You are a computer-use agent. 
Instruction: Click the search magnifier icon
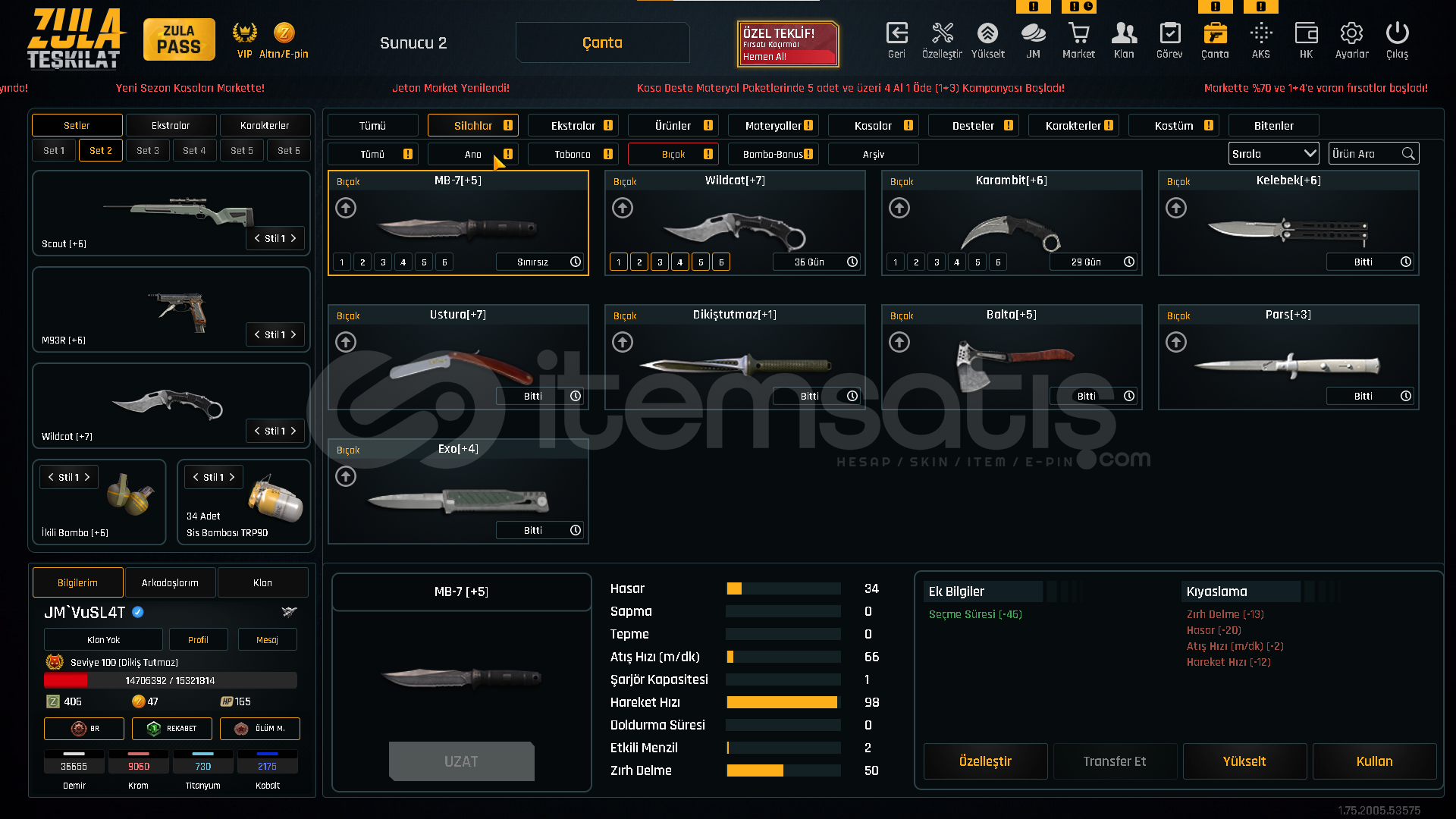point(1408,153)
